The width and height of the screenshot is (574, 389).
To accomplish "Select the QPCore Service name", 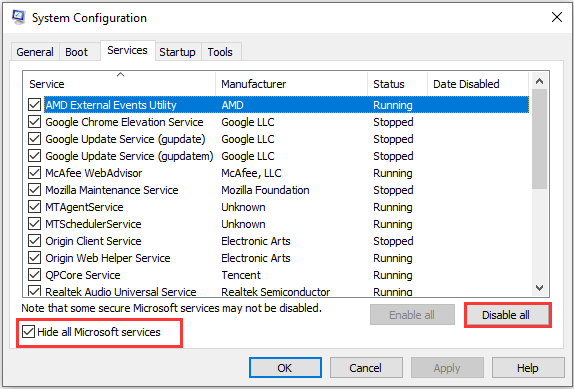I will pyautogui.click(x=83, y=275).
